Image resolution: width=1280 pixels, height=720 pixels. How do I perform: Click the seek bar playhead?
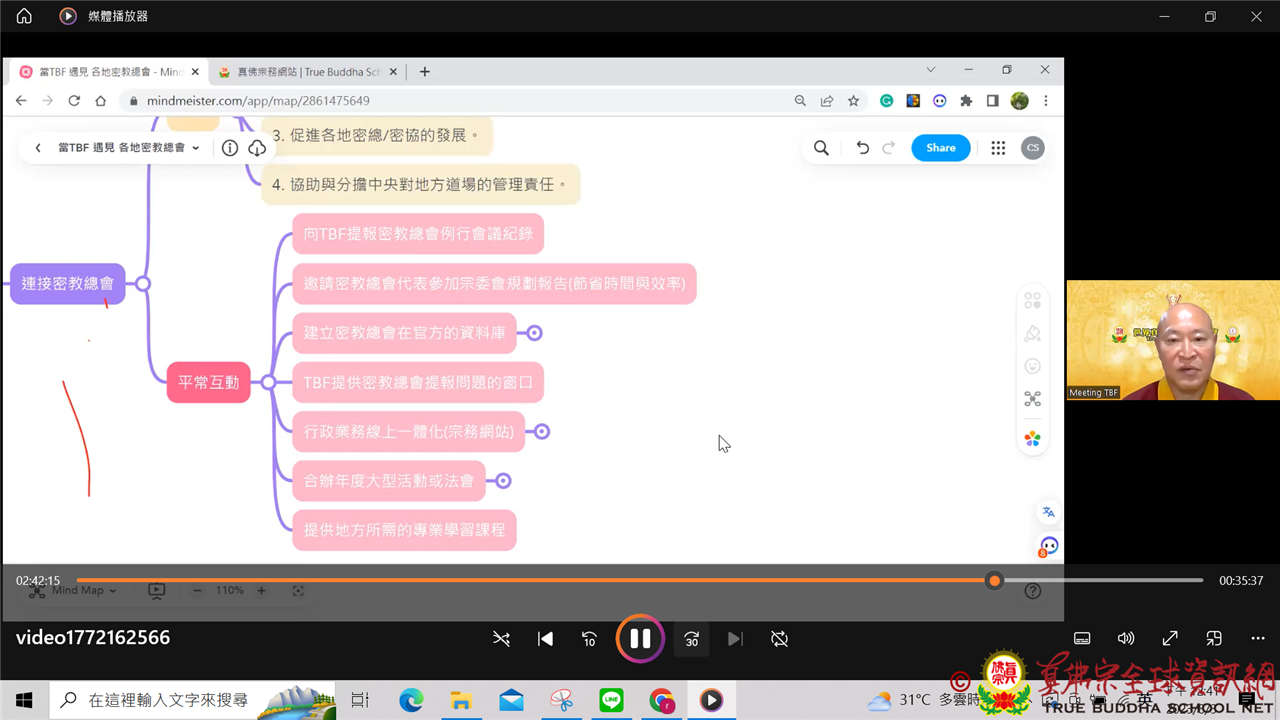(x=994, y=581)
